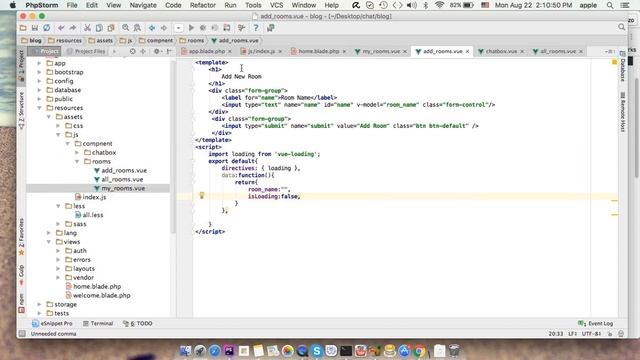Click the Chrome icon in the Dock
This screenshot has height=360, width=640.
420,351
